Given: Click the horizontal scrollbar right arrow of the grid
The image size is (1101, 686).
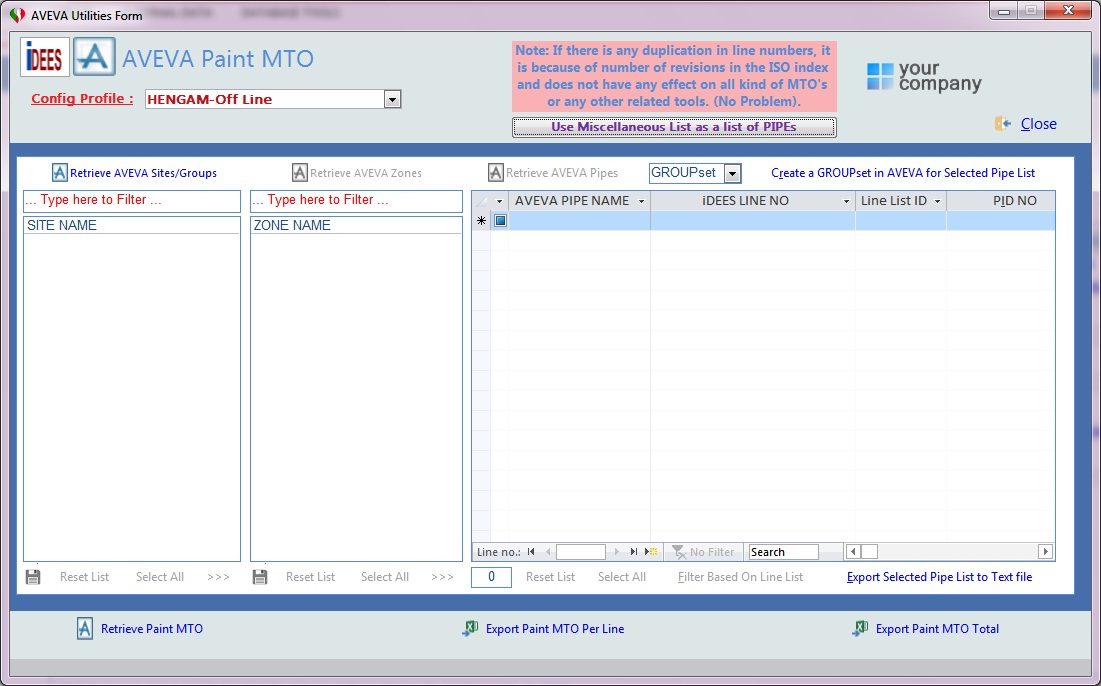Looking at the screenshot, I should click(x=1046, y=552).
